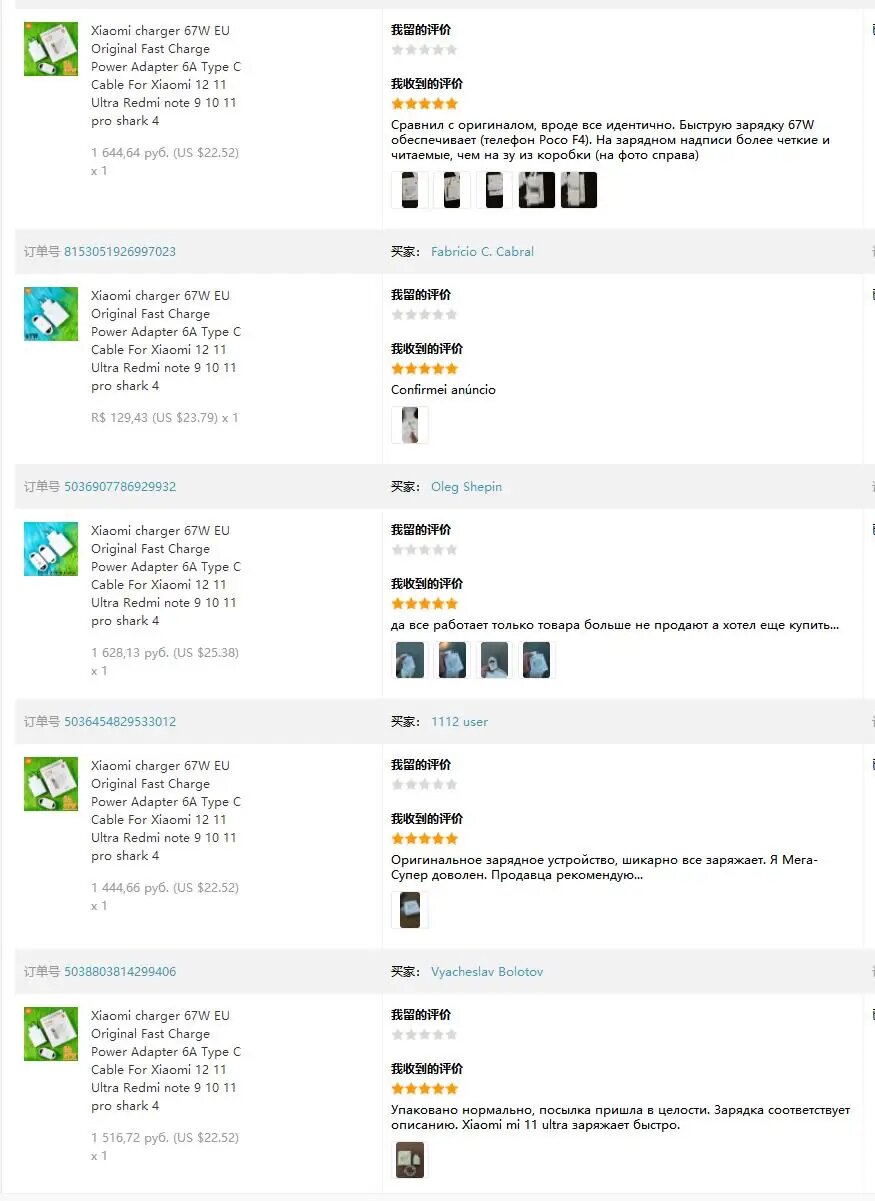This screenshot has height=1201, width=875.
Task: Open first review photo in Poco F4 review
Action: pos(410,190)
